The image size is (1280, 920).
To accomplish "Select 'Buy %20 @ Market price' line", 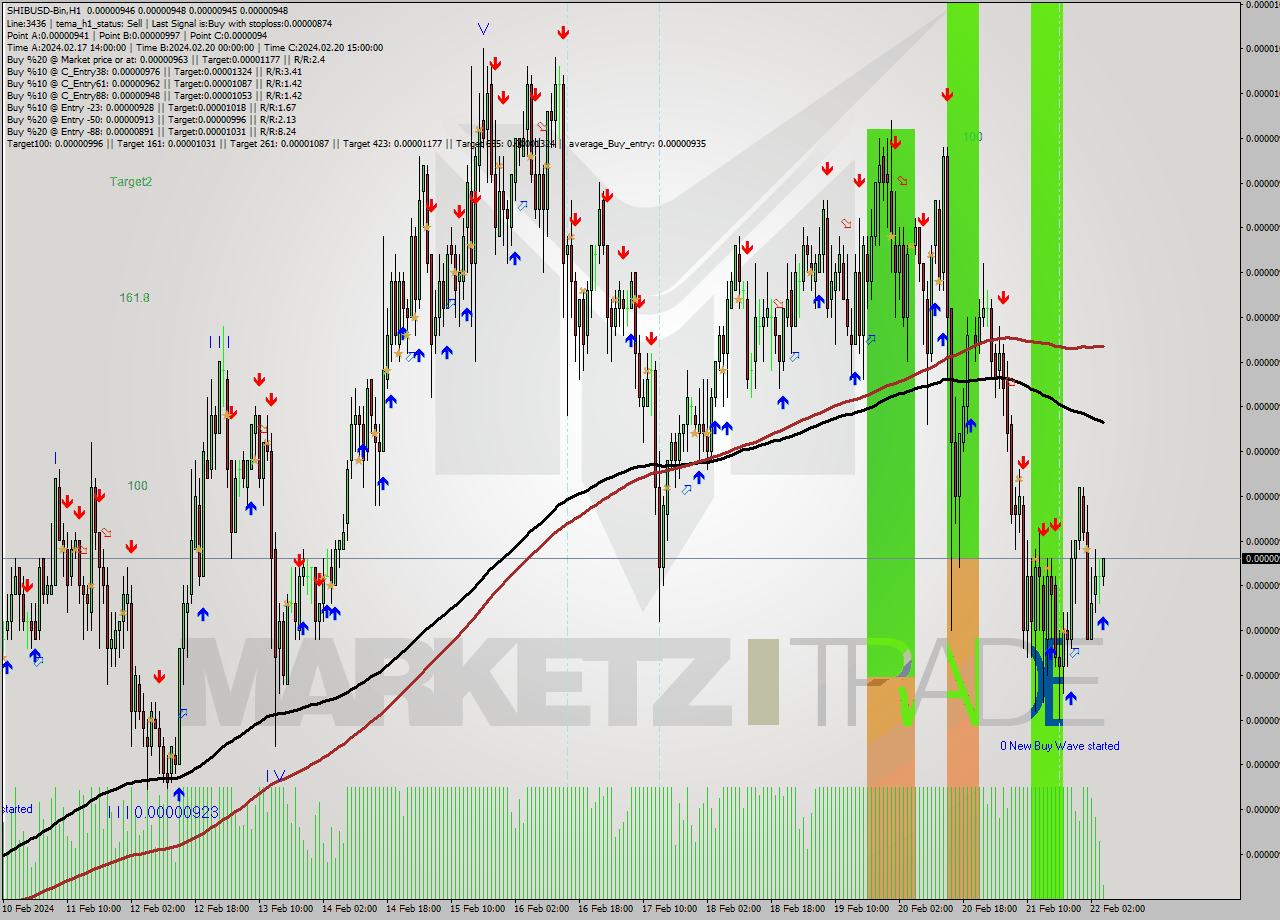I will point(165,59).
